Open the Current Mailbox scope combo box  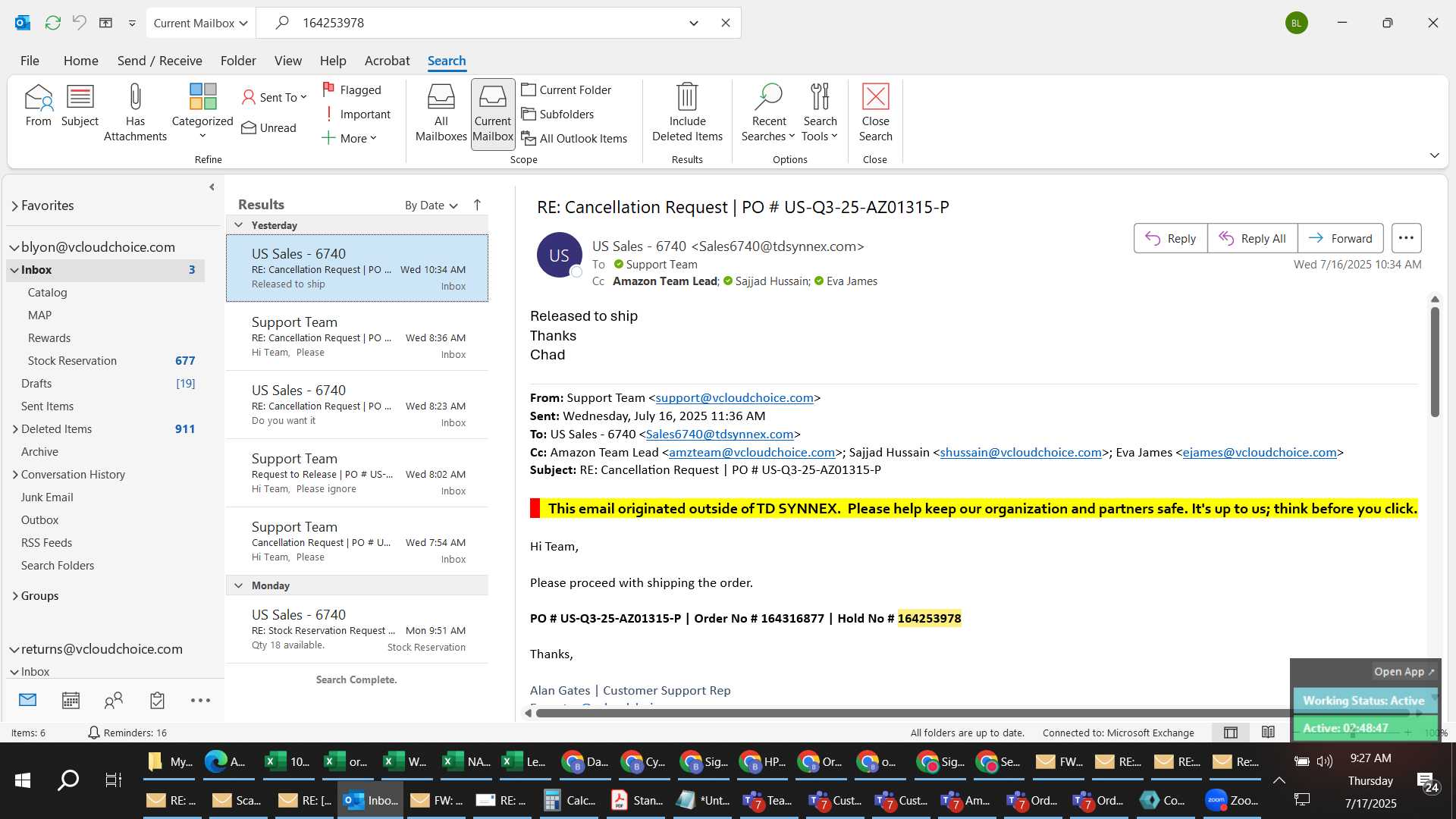200,23
